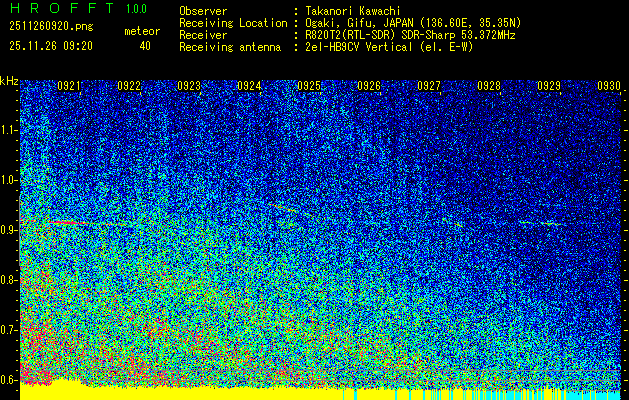Click the kHz axis unit label

[x=9, y=81]
